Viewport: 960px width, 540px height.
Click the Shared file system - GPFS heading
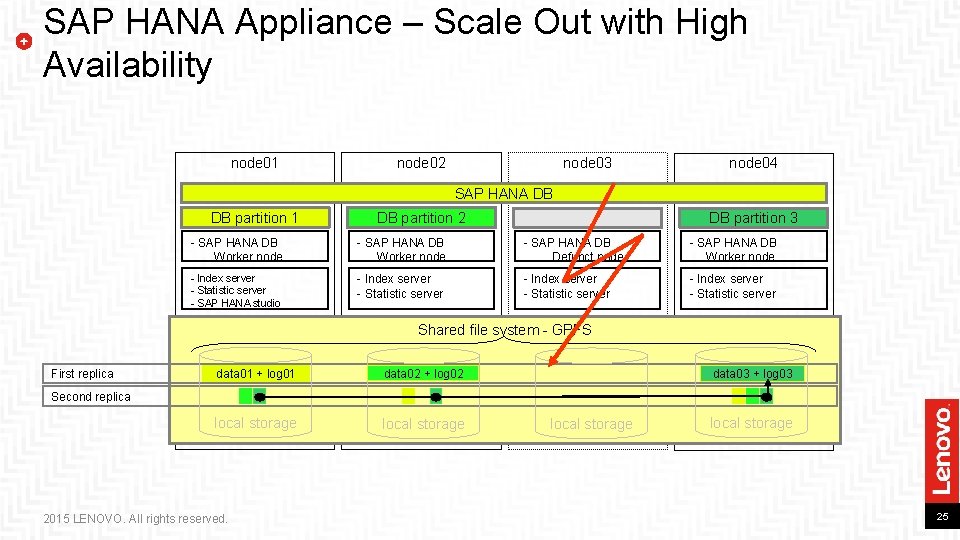pos(504,330)
